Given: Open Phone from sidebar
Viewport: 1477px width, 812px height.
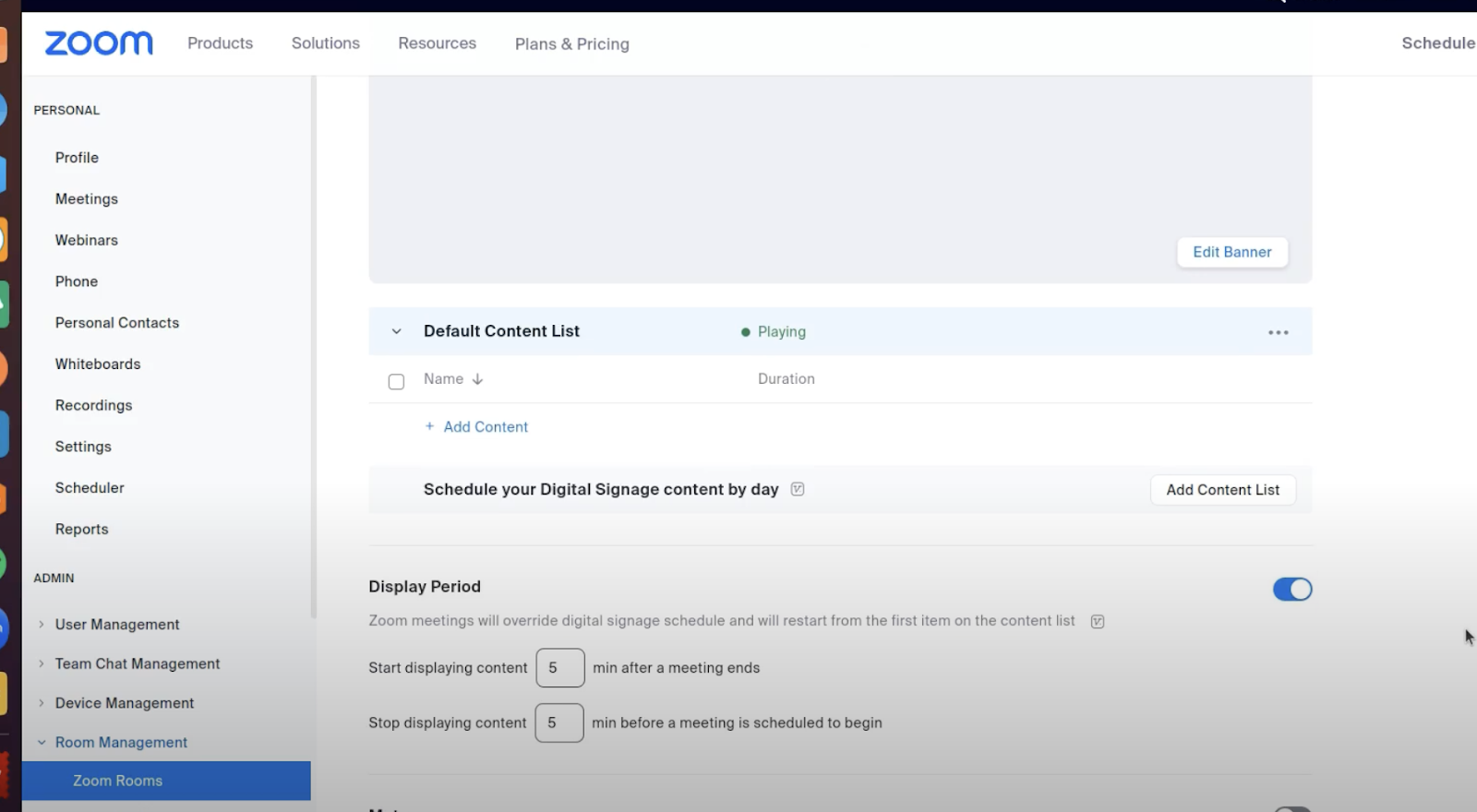Looking at the screenshot, I should [x=77, y=281].
